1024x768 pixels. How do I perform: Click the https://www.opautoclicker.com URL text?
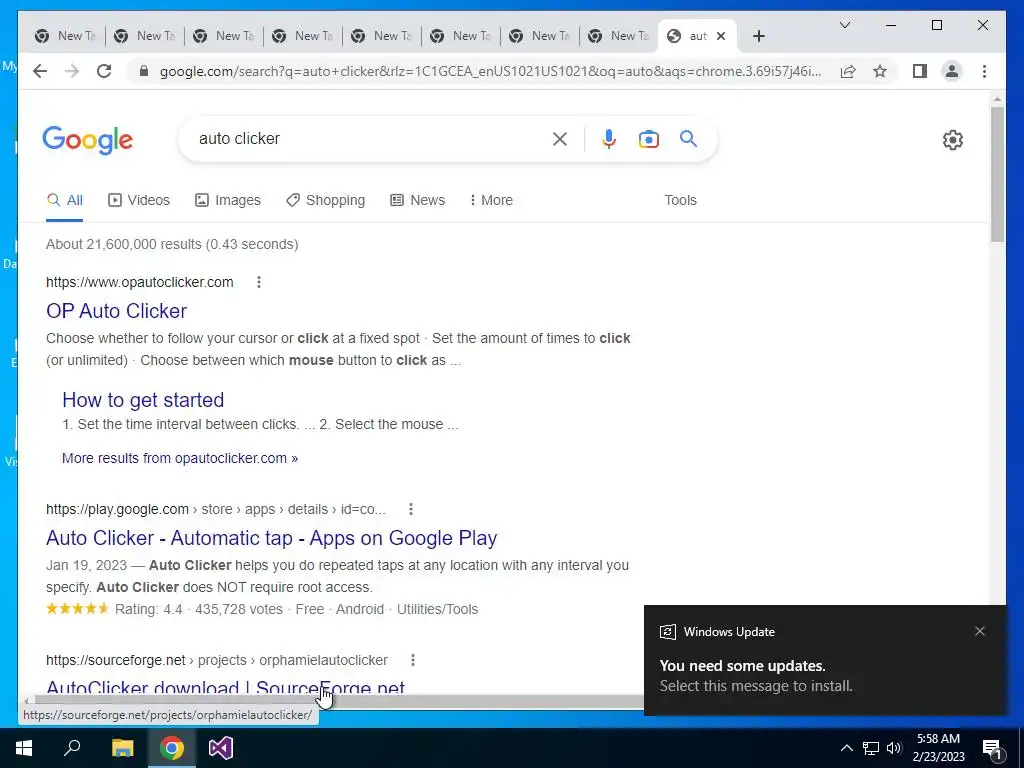pyautogui.click(x=139, y=282)
